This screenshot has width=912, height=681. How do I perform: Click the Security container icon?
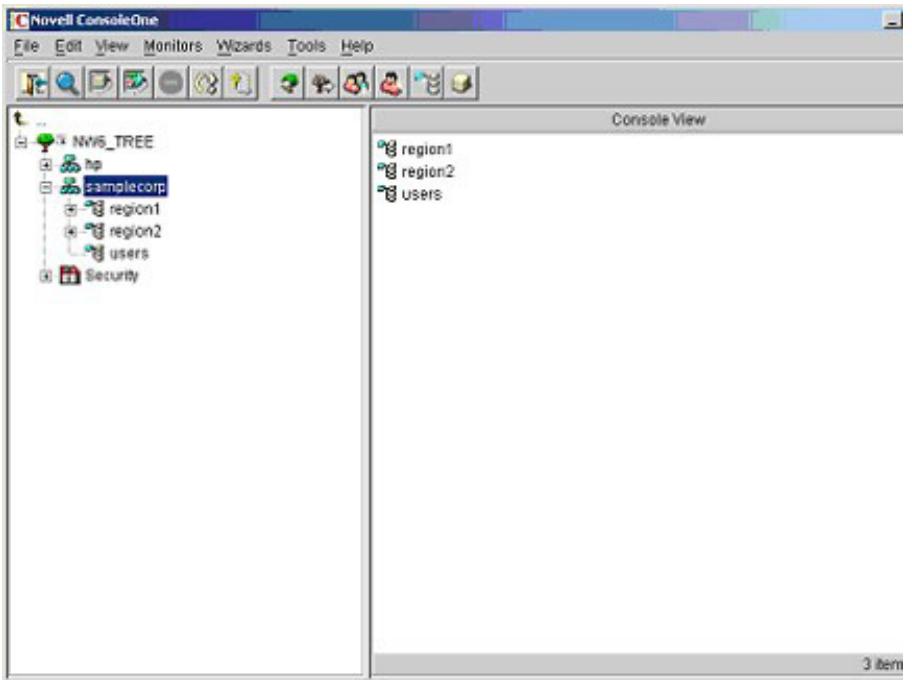click(x=70, y=275)
